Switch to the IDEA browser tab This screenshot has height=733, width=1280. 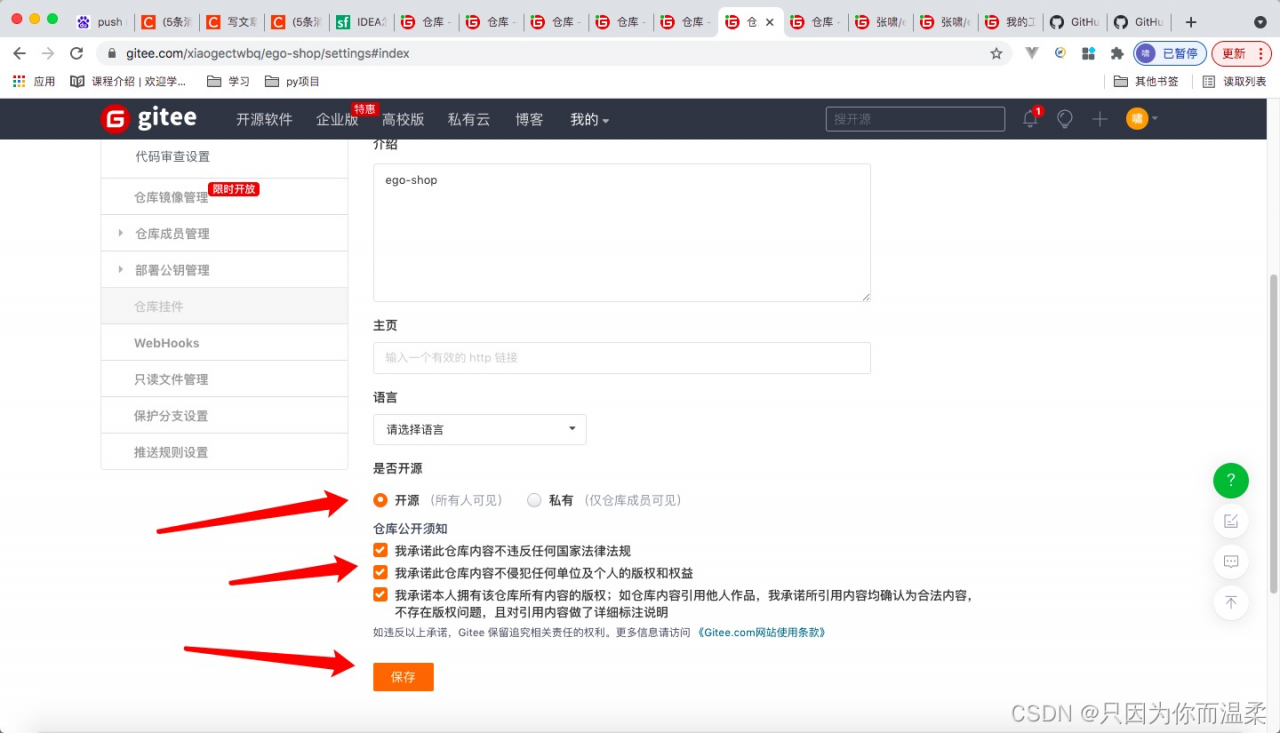(360, 22)
